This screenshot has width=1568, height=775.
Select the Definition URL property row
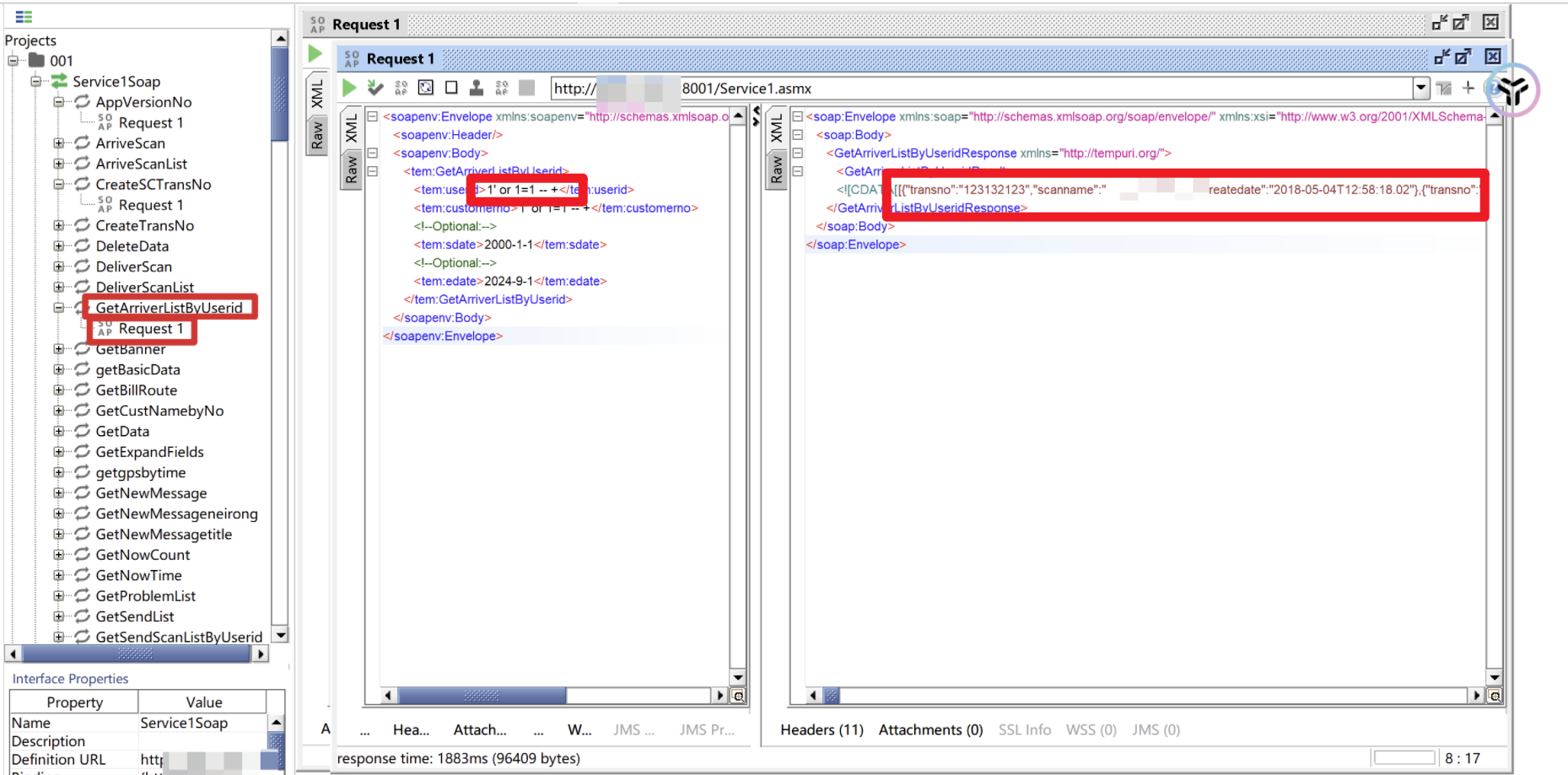tap(139, 760)
